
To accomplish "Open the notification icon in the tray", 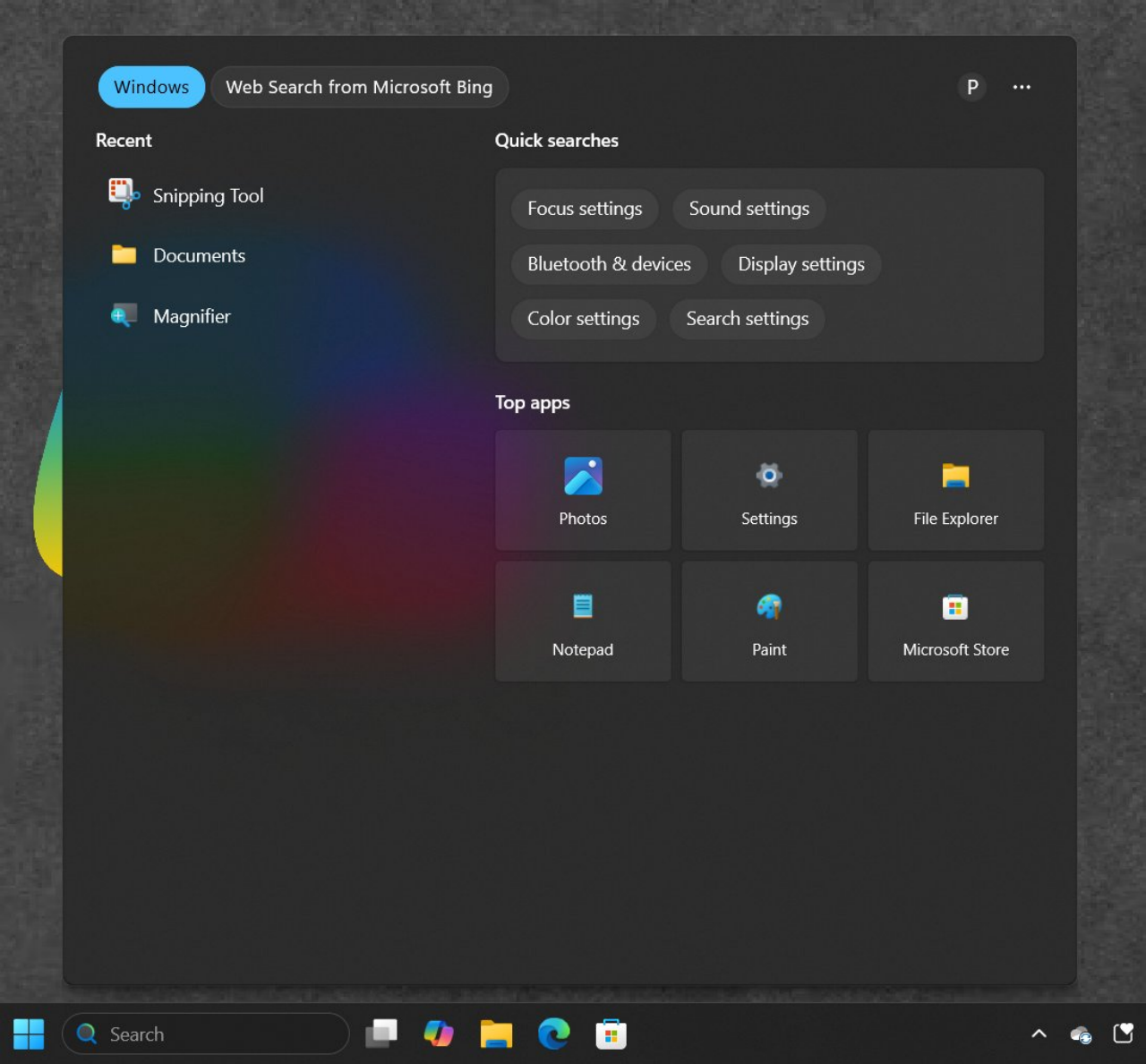I will pyautogui.click(x=1123, y=1034).
